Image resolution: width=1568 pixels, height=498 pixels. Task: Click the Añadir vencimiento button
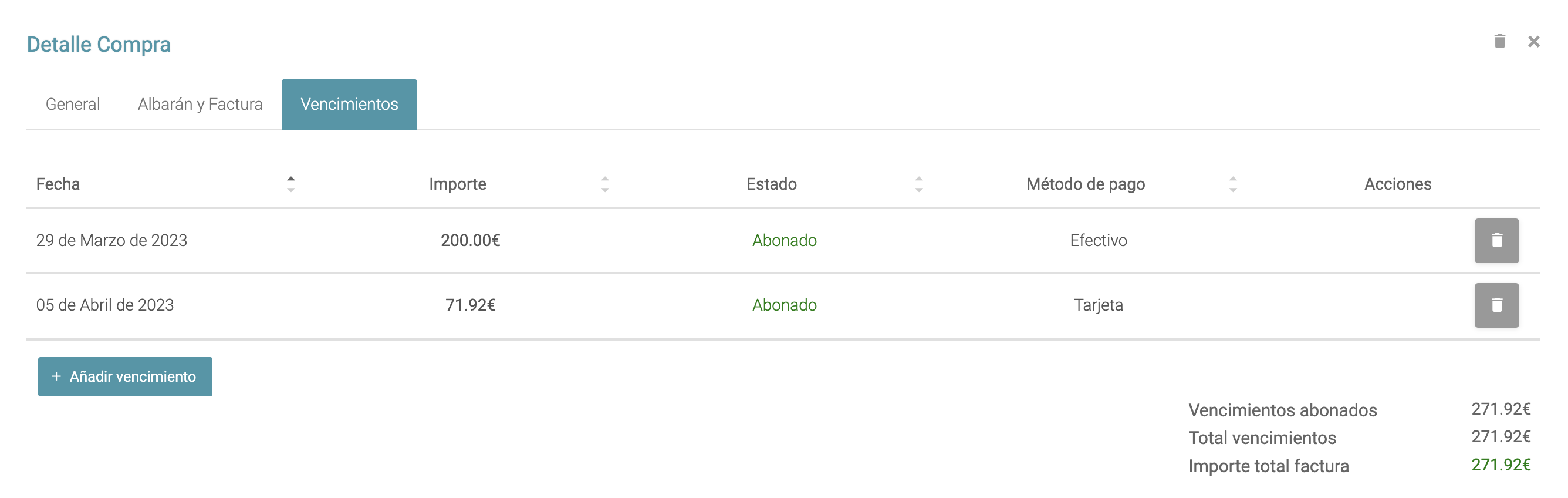tap(125, 376)
